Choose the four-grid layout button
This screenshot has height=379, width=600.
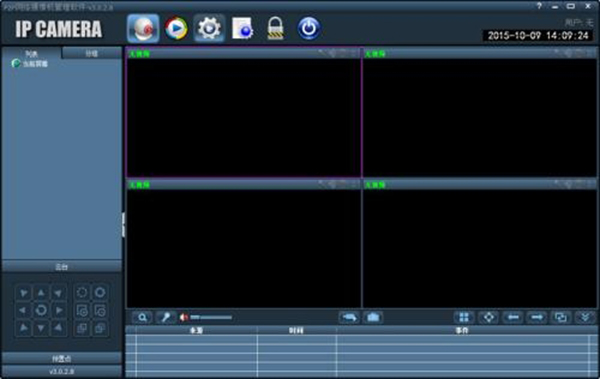(464, 317)
